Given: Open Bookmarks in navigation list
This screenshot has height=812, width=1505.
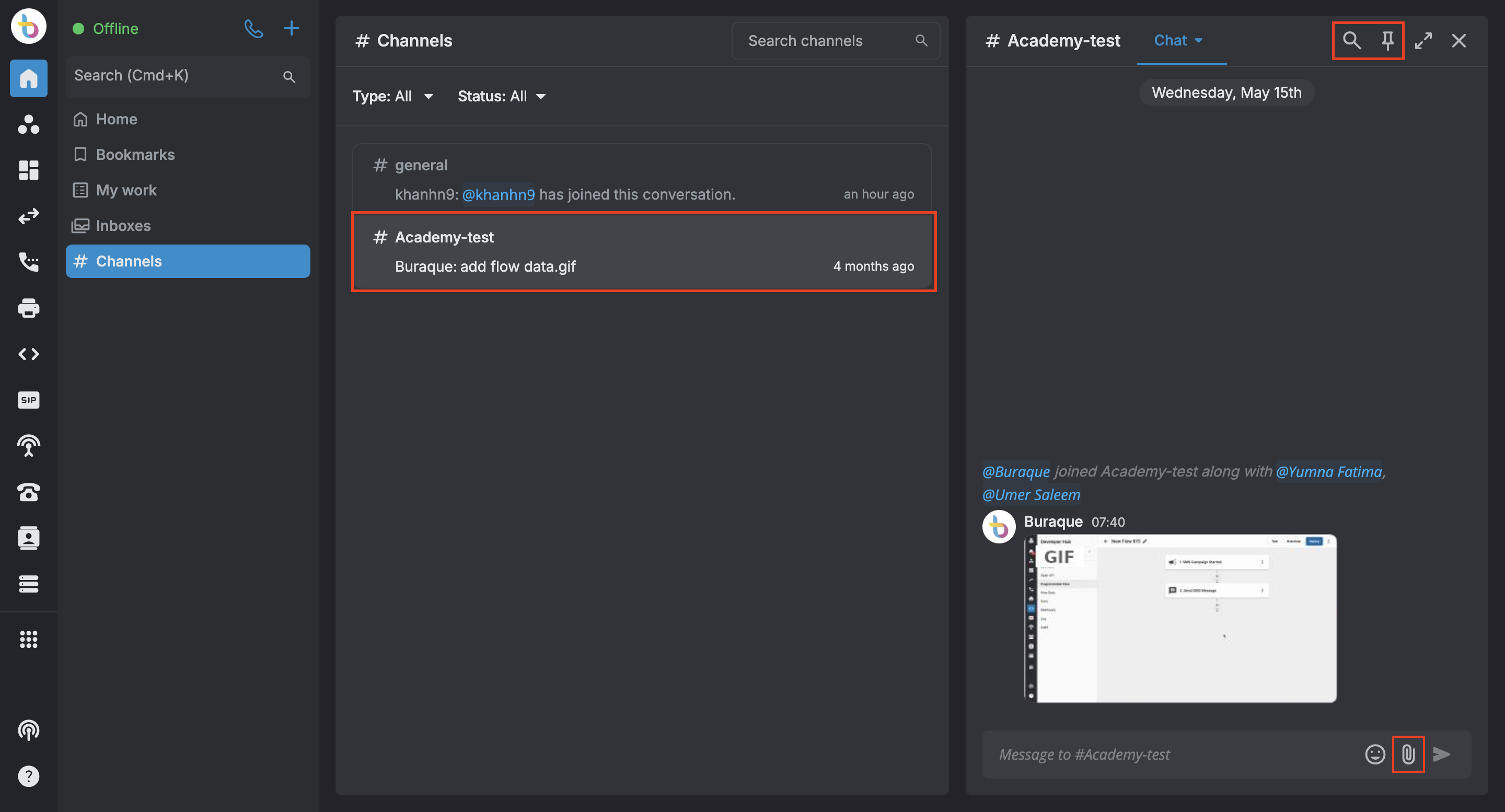Looking at the screenshot, I should 188,155.
